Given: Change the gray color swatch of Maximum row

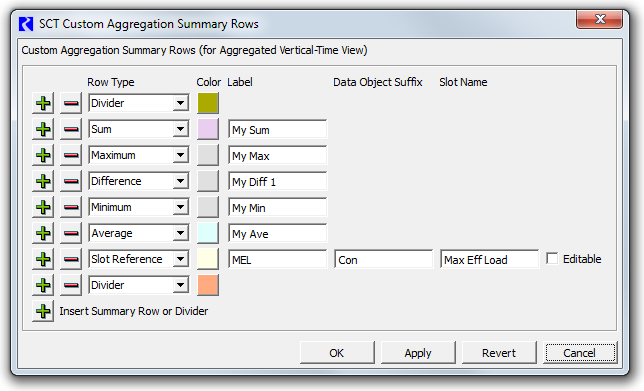Looking at the screenshot, I should click(x=208, y=155).
